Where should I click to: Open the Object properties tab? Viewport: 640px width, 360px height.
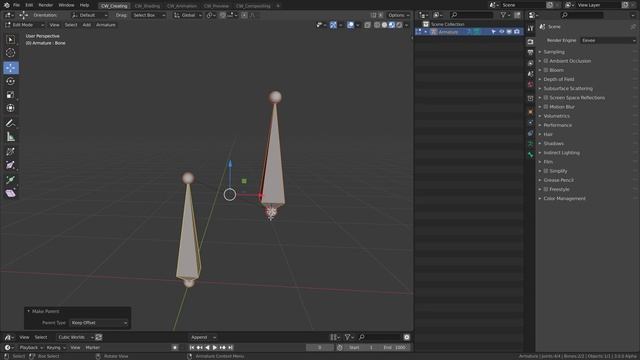point(530,112)
